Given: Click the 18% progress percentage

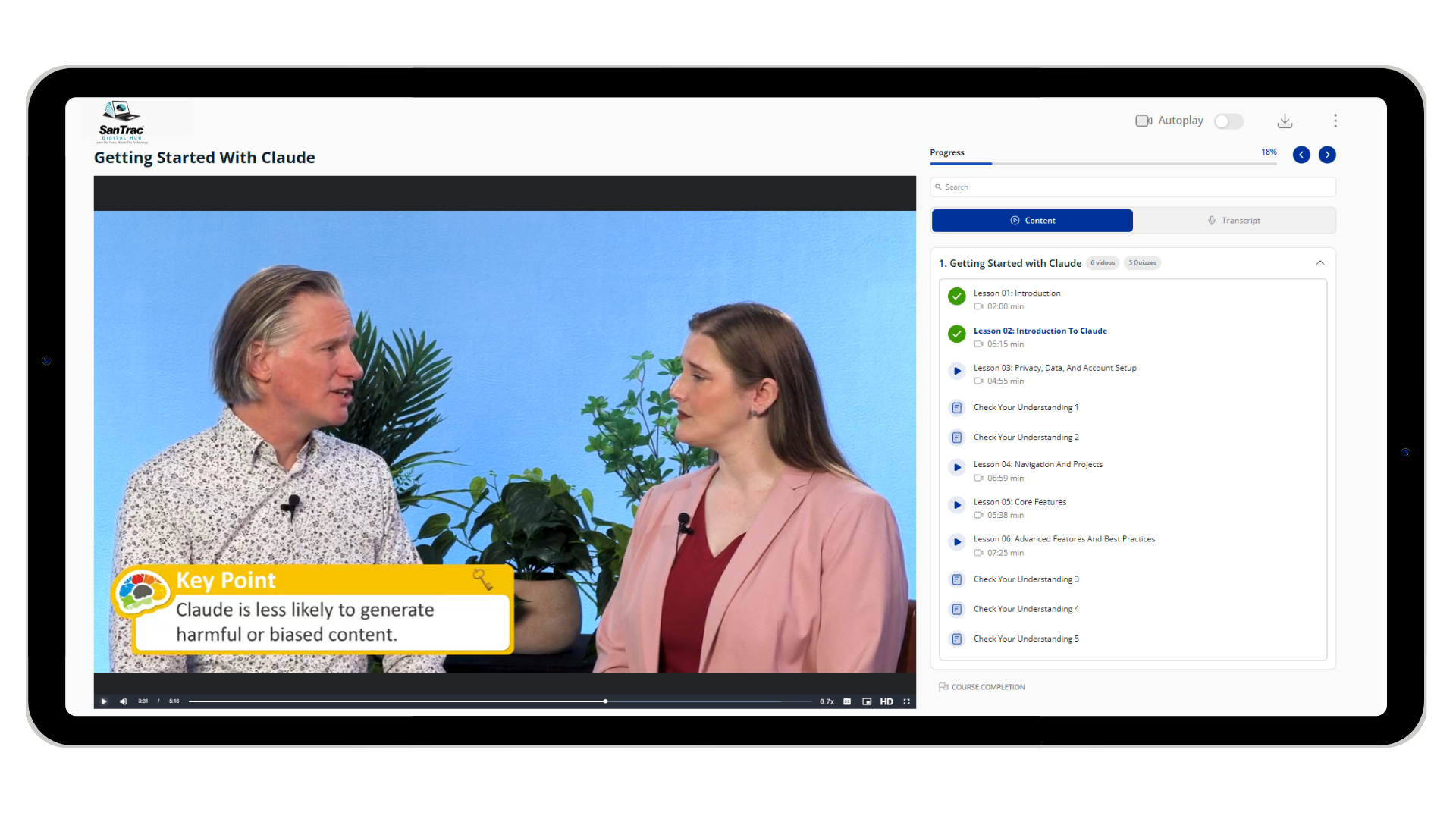Looking at the screenshot, I should click(1269, 152).
